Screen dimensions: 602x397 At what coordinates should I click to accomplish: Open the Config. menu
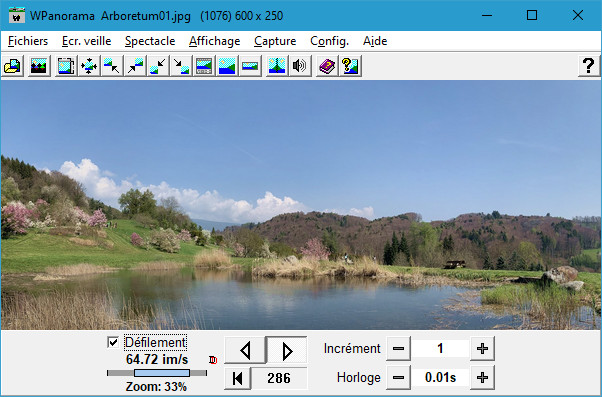(x=329, y=41)
